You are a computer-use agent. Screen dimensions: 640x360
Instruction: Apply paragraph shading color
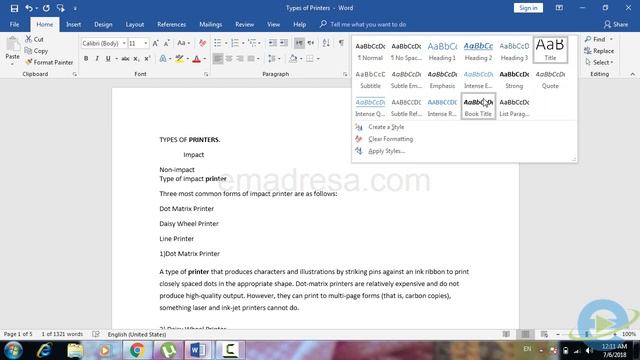tap(293, 59)
